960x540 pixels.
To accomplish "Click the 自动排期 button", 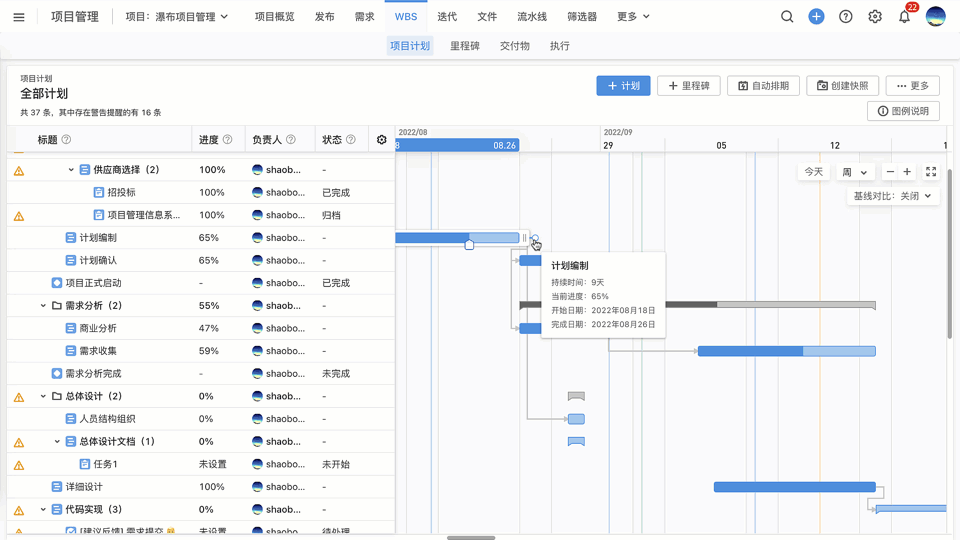I will click(x=763, y=86).
